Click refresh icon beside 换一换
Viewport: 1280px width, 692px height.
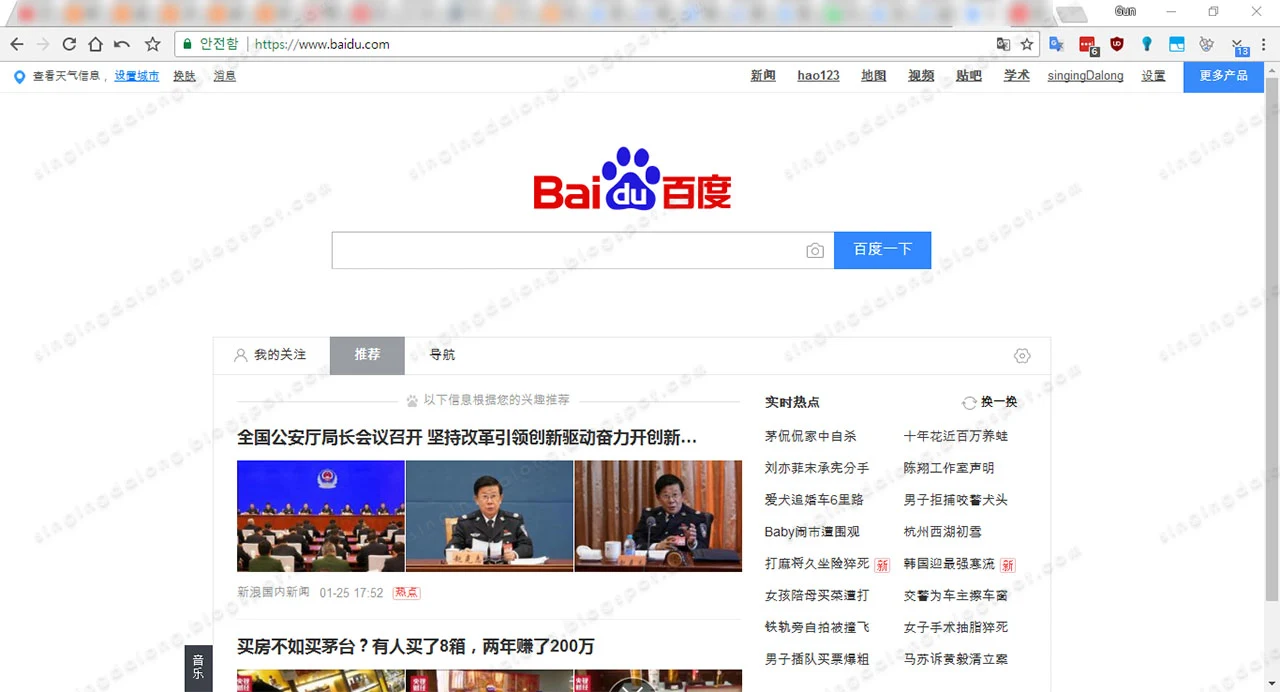pyautogui.click(x=968, y=403)
